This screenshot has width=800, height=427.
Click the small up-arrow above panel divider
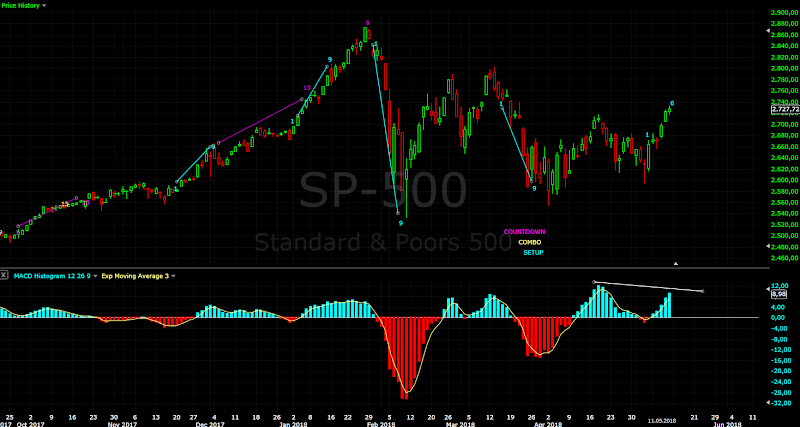pyautogui.click(x=676, y=264)
